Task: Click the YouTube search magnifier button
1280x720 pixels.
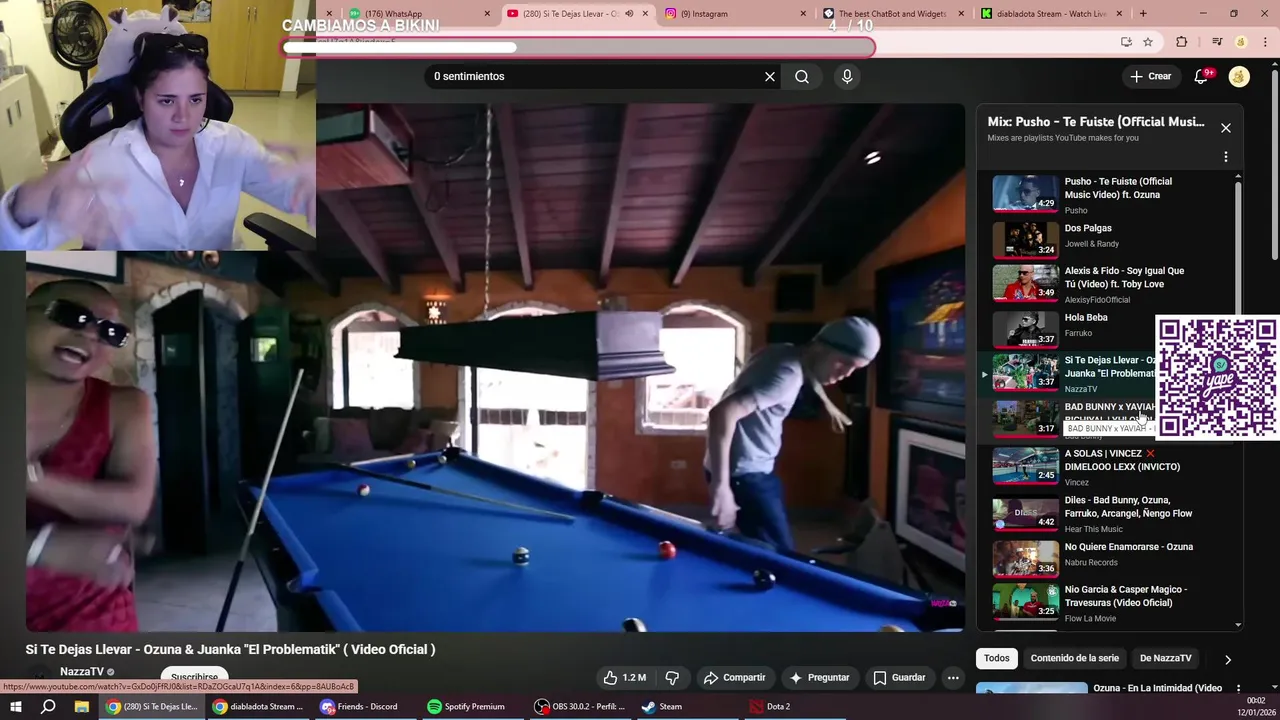Action: click(x=802, y=77)
